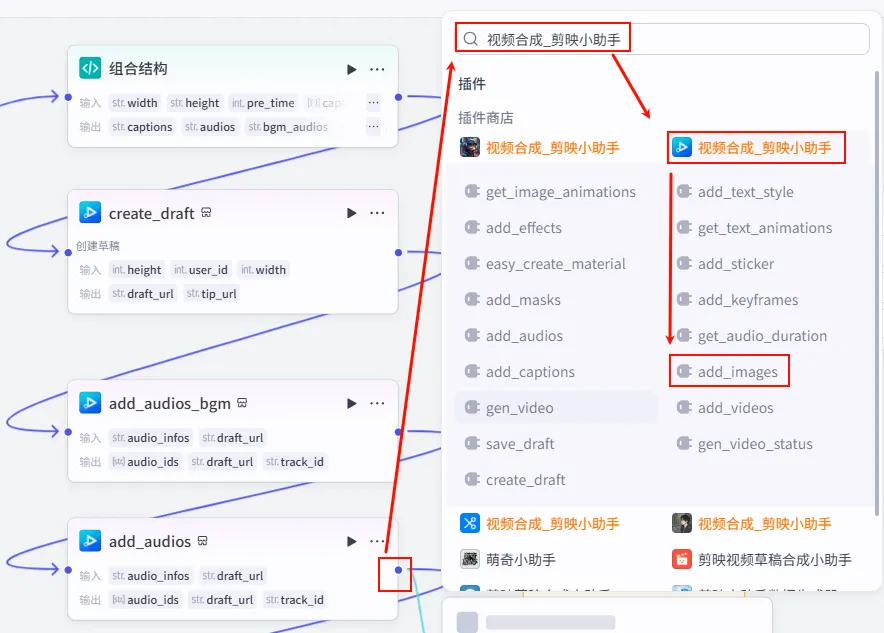This screenshot has height=633, width=884.
Task: Select first 视频合成_剪映小助手 plugin with game avatar
Action: click(x=540, y=148)
